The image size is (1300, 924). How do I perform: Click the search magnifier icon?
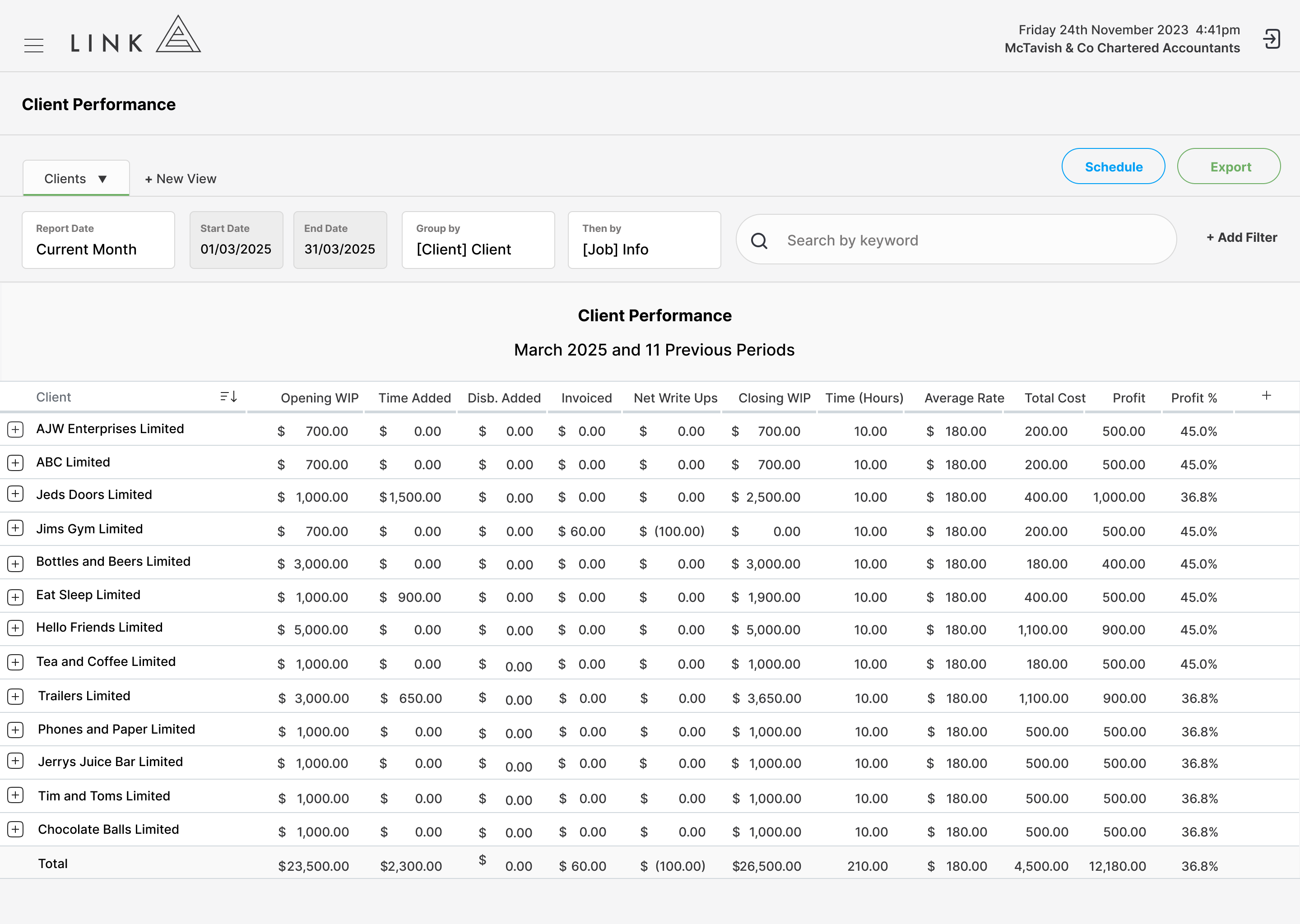(759, 240)
